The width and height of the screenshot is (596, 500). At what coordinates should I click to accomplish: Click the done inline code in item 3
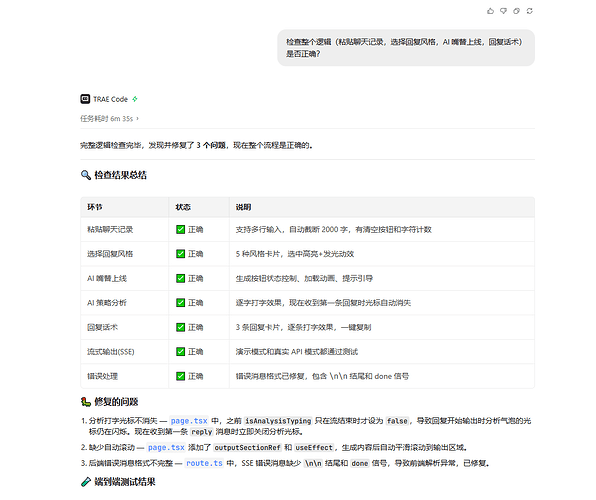(360, 463)
